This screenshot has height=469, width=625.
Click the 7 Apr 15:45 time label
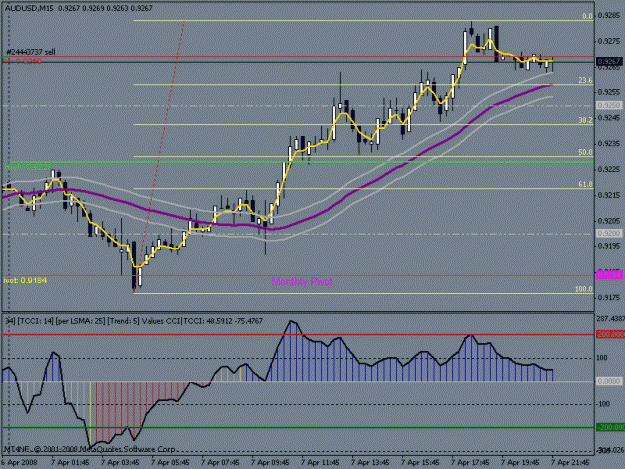click(x=420, y=463)
